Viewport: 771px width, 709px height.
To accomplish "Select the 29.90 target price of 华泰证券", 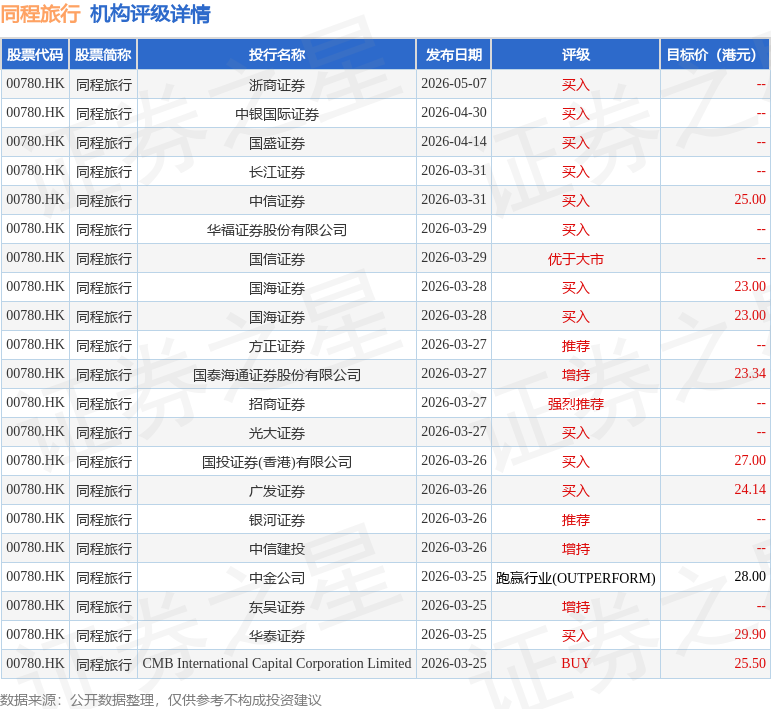I will coord(750,634).
